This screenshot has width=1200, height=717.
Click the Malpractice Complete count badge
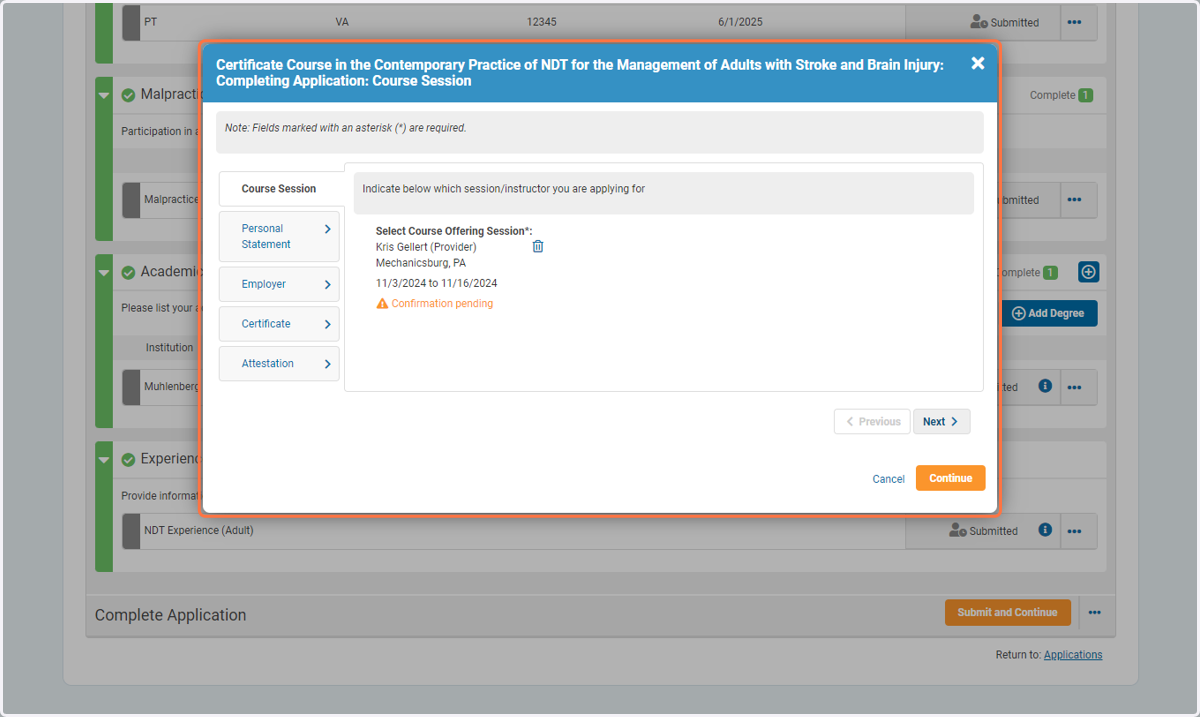(x=1086, y=95)
